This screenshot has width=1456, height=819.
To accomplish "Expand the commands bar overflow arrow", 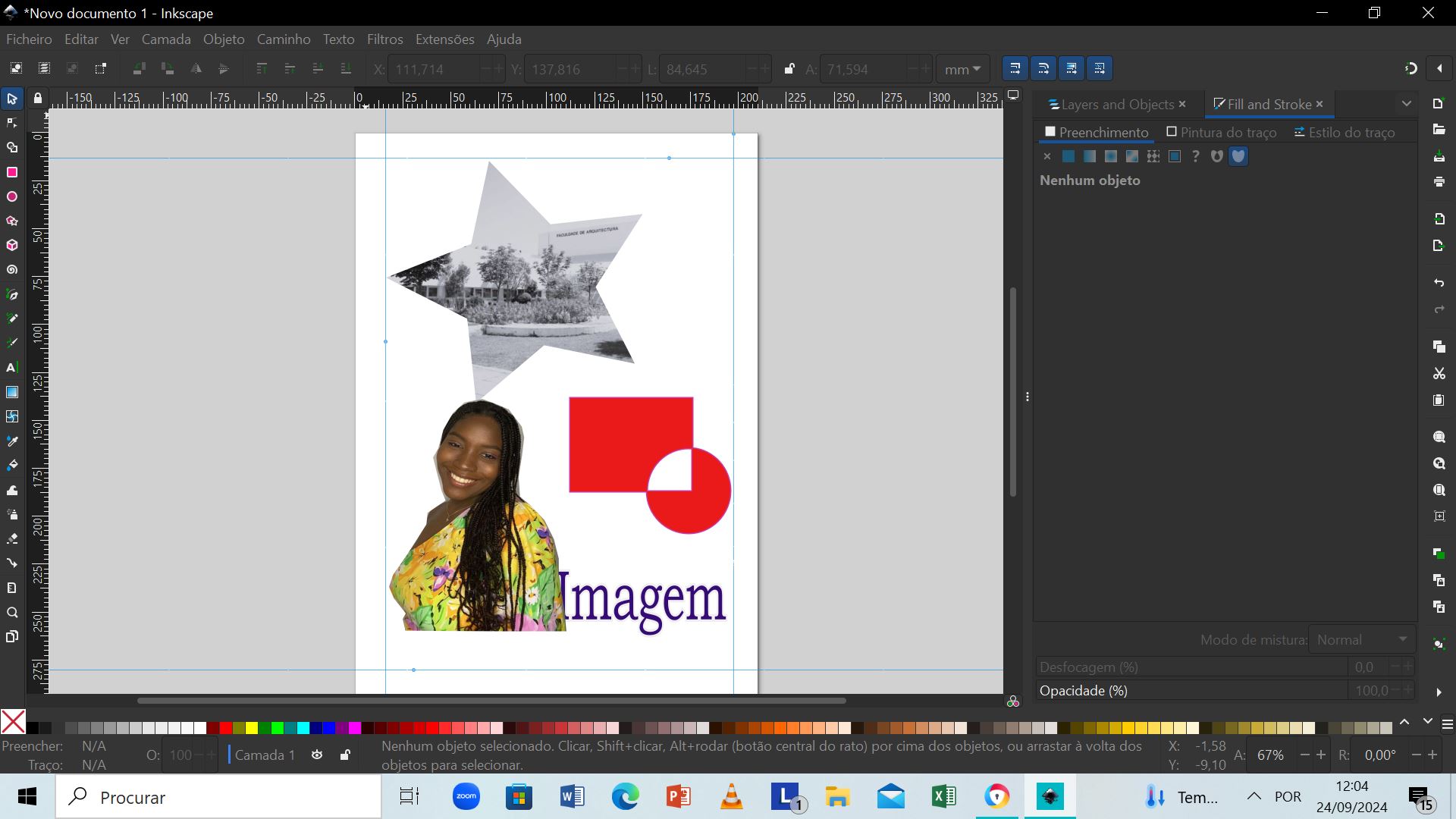I will point(1439,692).
